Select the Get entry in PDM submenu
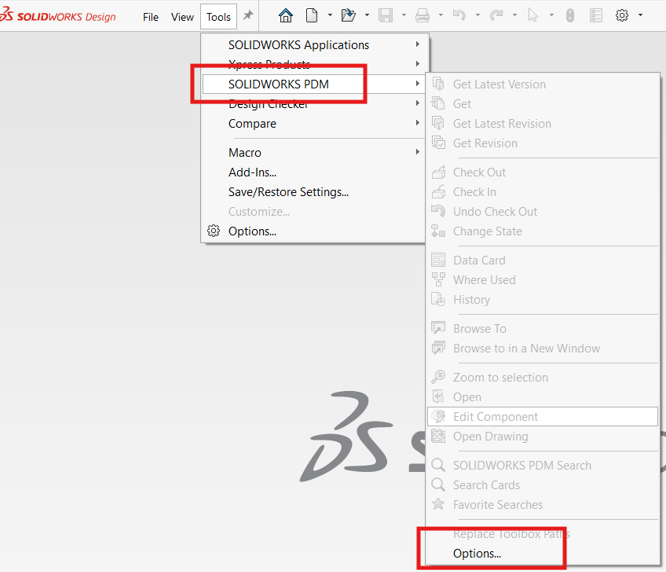 542,103
